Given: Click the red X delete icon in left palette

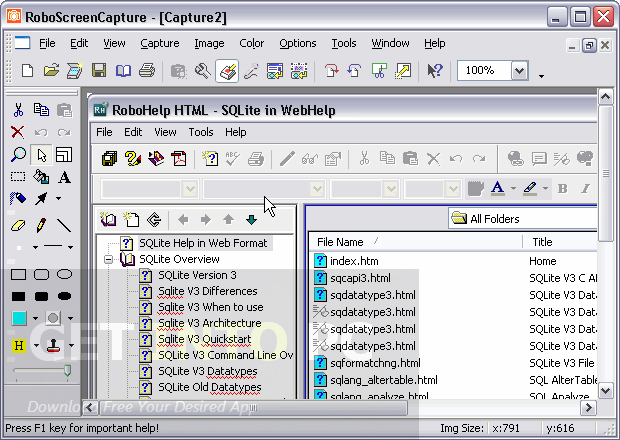Looking at the screenshot, I should click(17, 132).
